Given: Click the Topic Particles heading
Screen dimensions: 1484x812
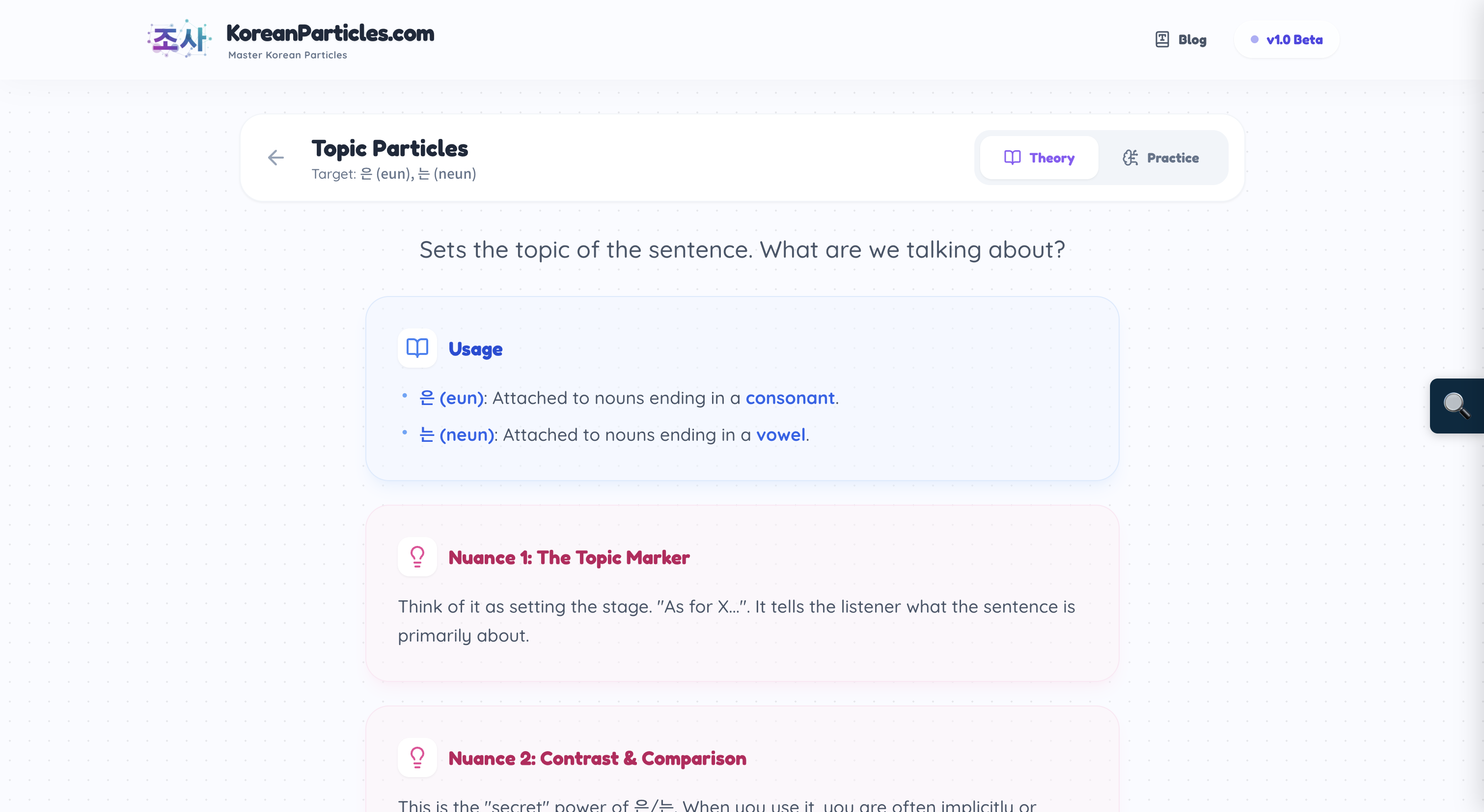Looking at the screenshot, I should pyautogui.click(x=389, y=148).
